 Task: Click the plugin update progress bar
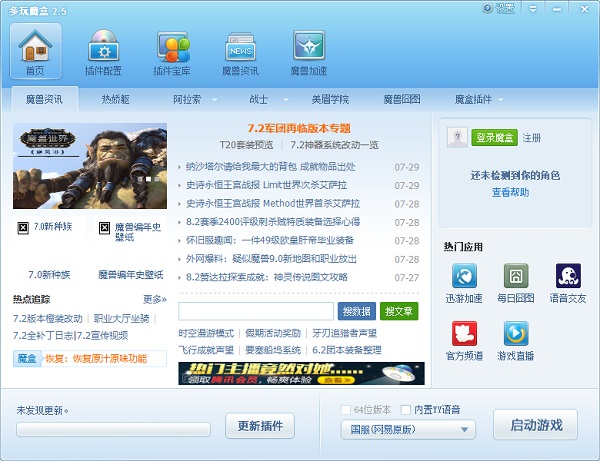click(113, 429)
